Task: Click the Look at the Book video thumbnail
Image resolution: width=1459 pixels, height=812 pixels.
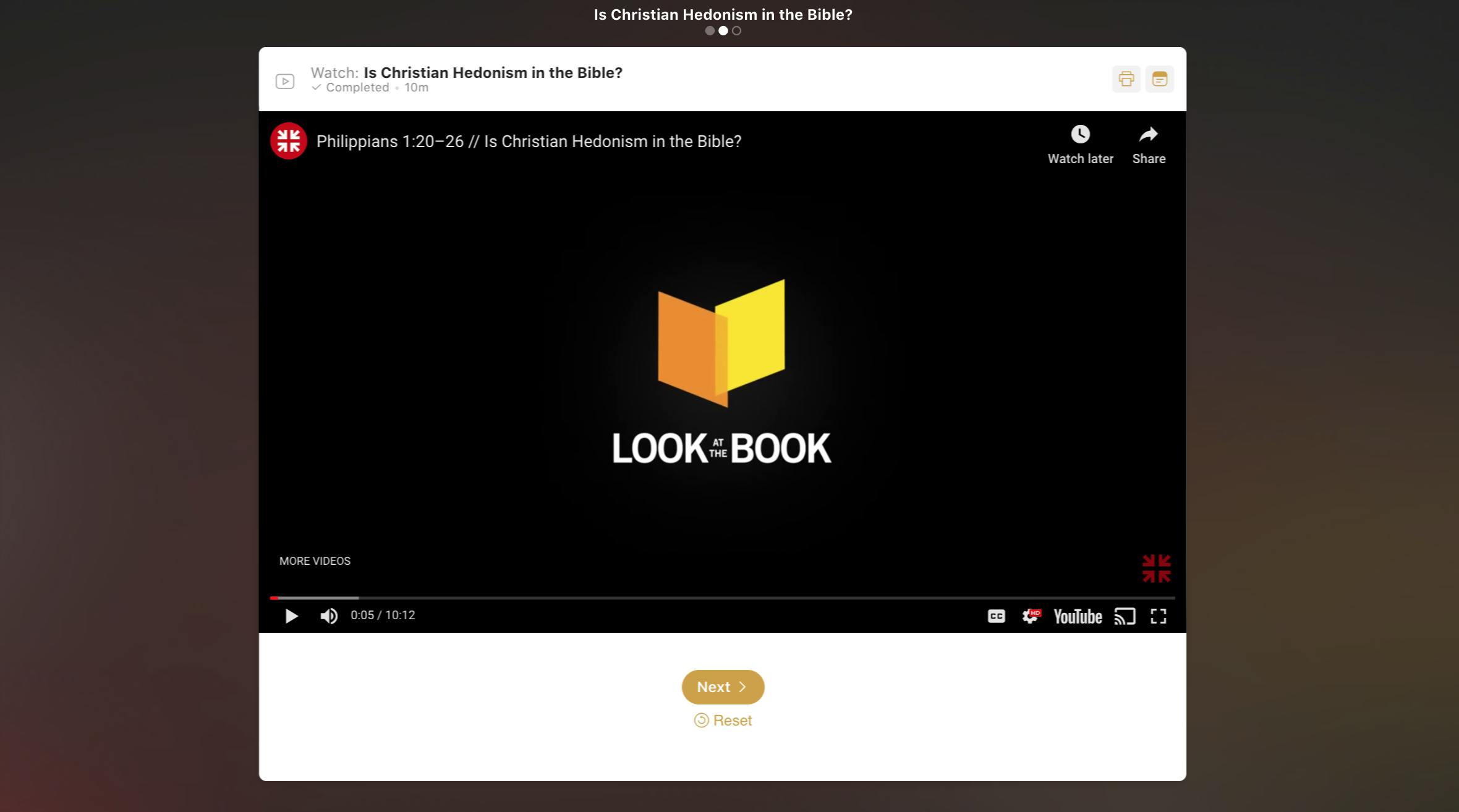Action: tap(722, 371)
